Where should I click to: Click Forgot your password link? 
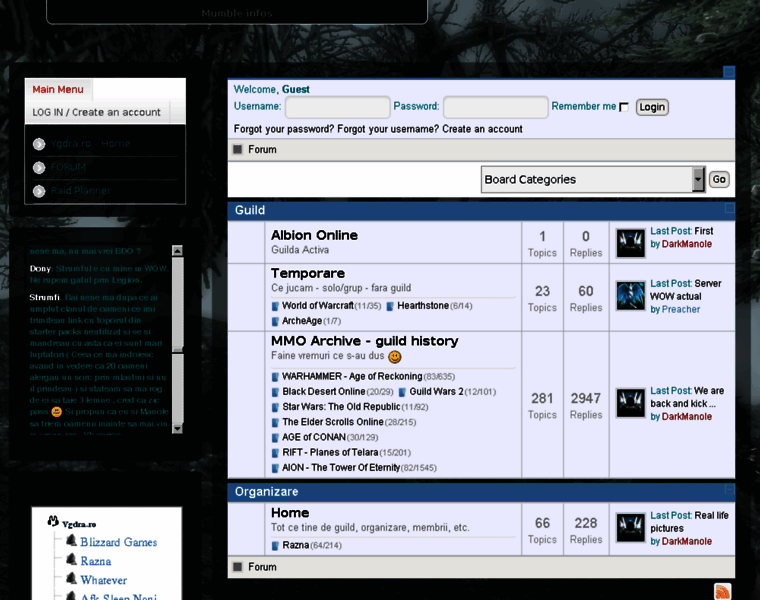[x=284, y=129]
